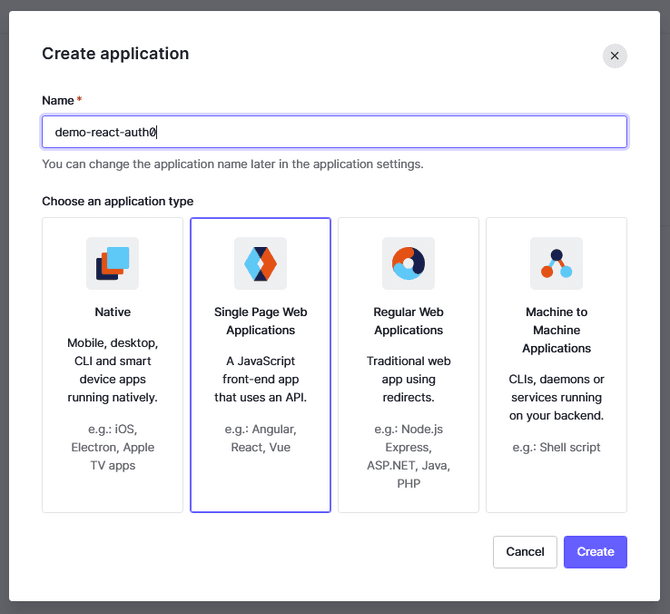Click the 'Angular, React, Vue' example text
Image resolution: width=670 pixels, height=614 pixels.
[260, 438]
